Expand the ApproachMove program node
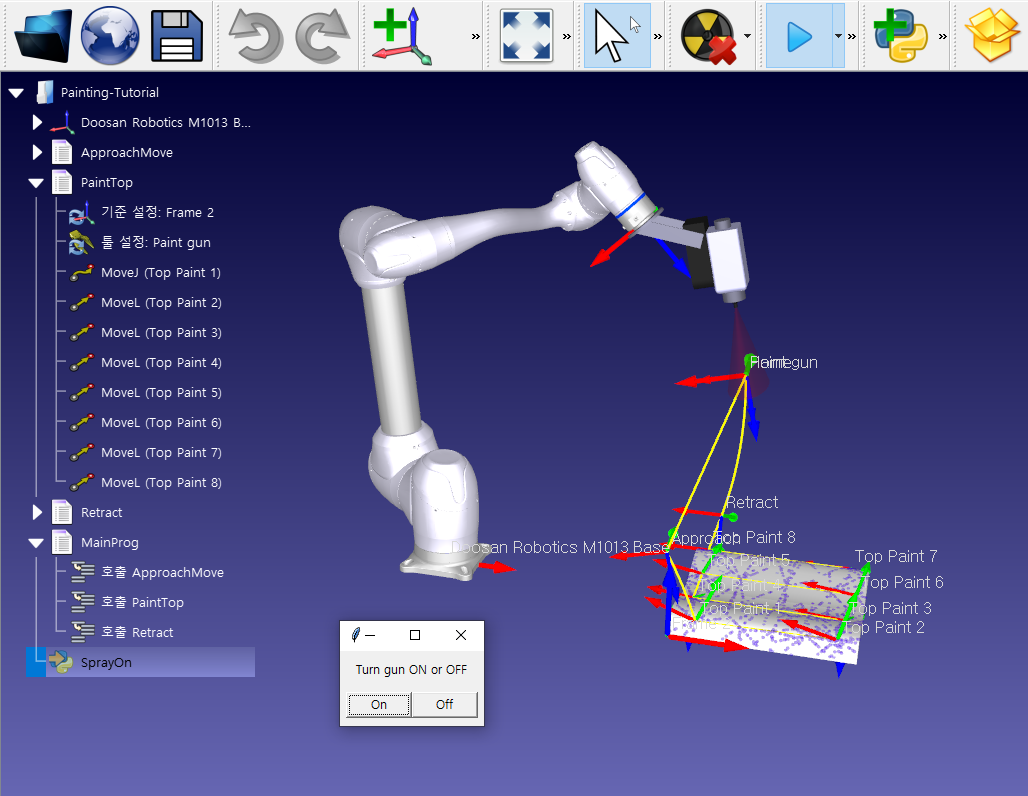1028x796 pixels. [37, 153]
